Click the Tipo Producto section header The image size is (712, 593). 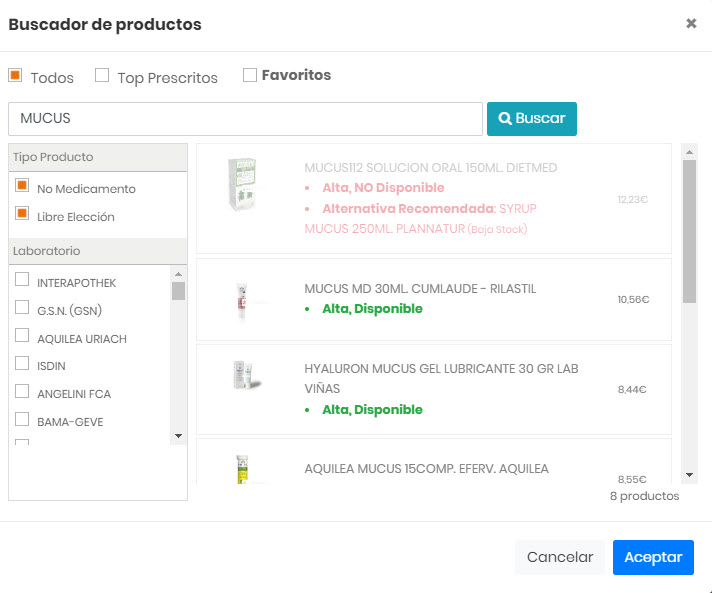98,158
